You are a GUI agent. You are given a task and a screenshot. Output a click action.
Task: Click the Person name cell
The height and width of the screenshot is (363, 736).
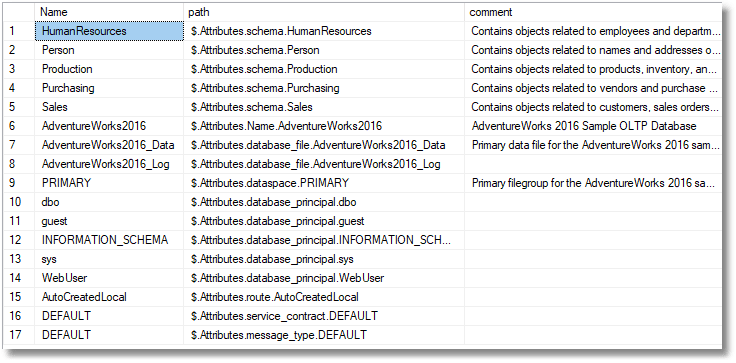point(109,50)
